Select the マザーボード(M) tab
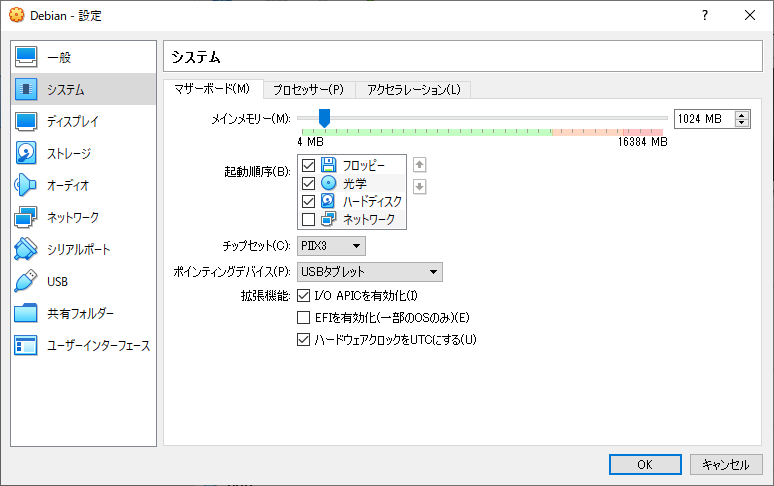 (212, 89)
